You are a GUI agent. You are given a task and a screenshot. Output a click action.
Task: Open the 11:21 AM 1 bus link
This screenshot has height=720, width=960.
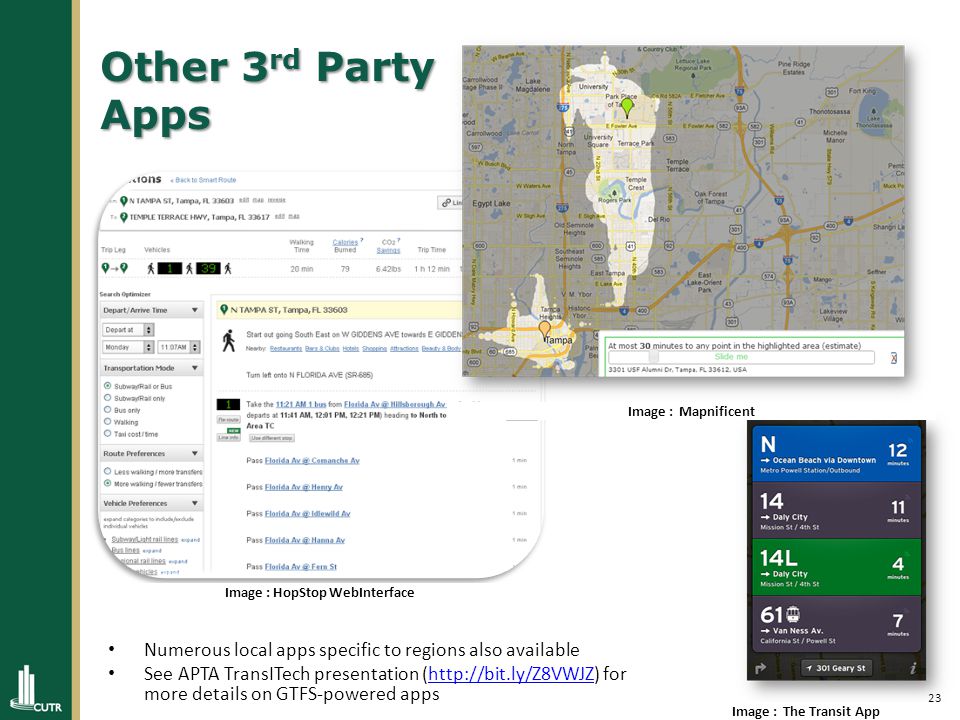pos(301,404)
